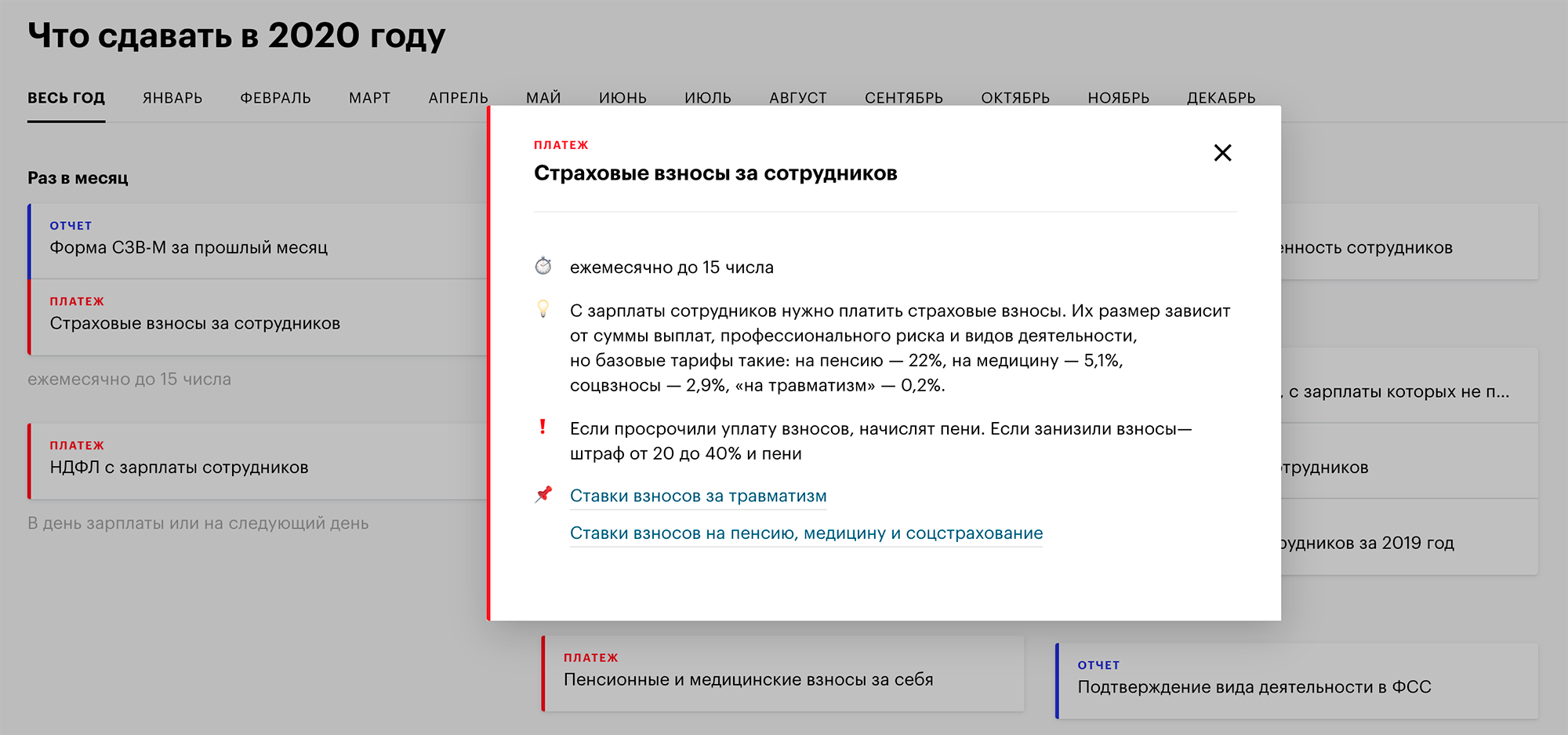Switch to the «СЕНТЯБРЬ» tab

click(903, 98)
